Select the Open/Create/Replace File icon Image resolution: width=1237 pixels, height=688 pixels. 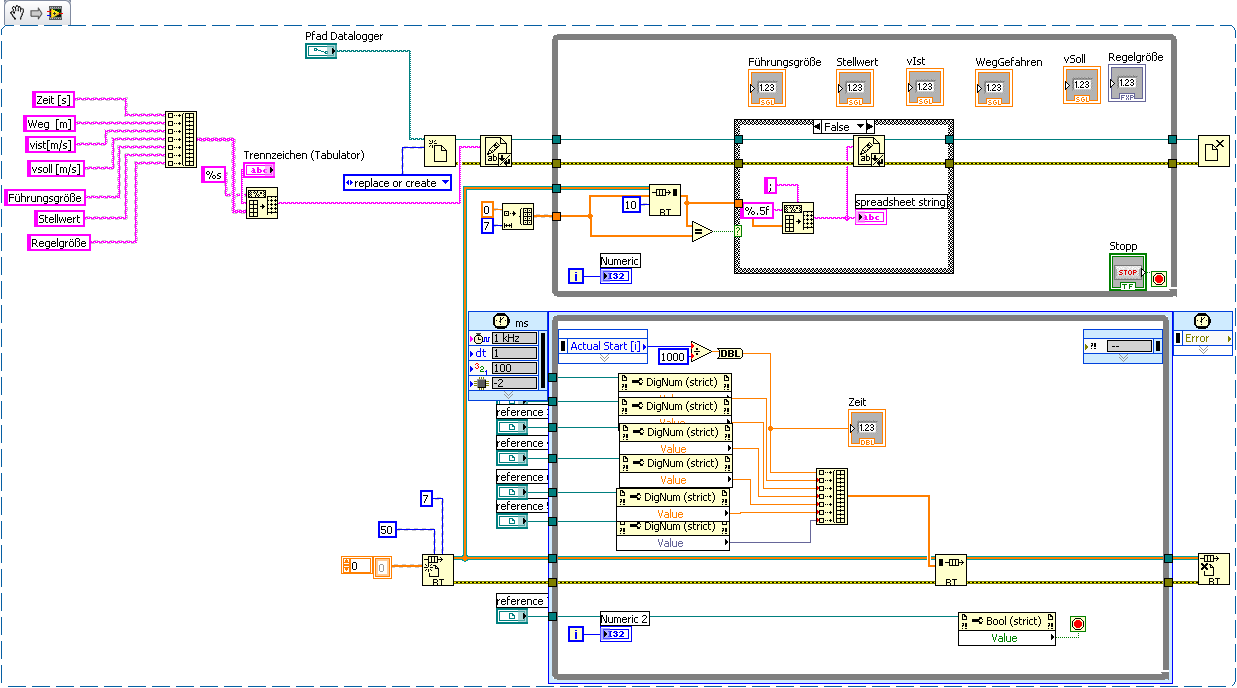point(440,150)
